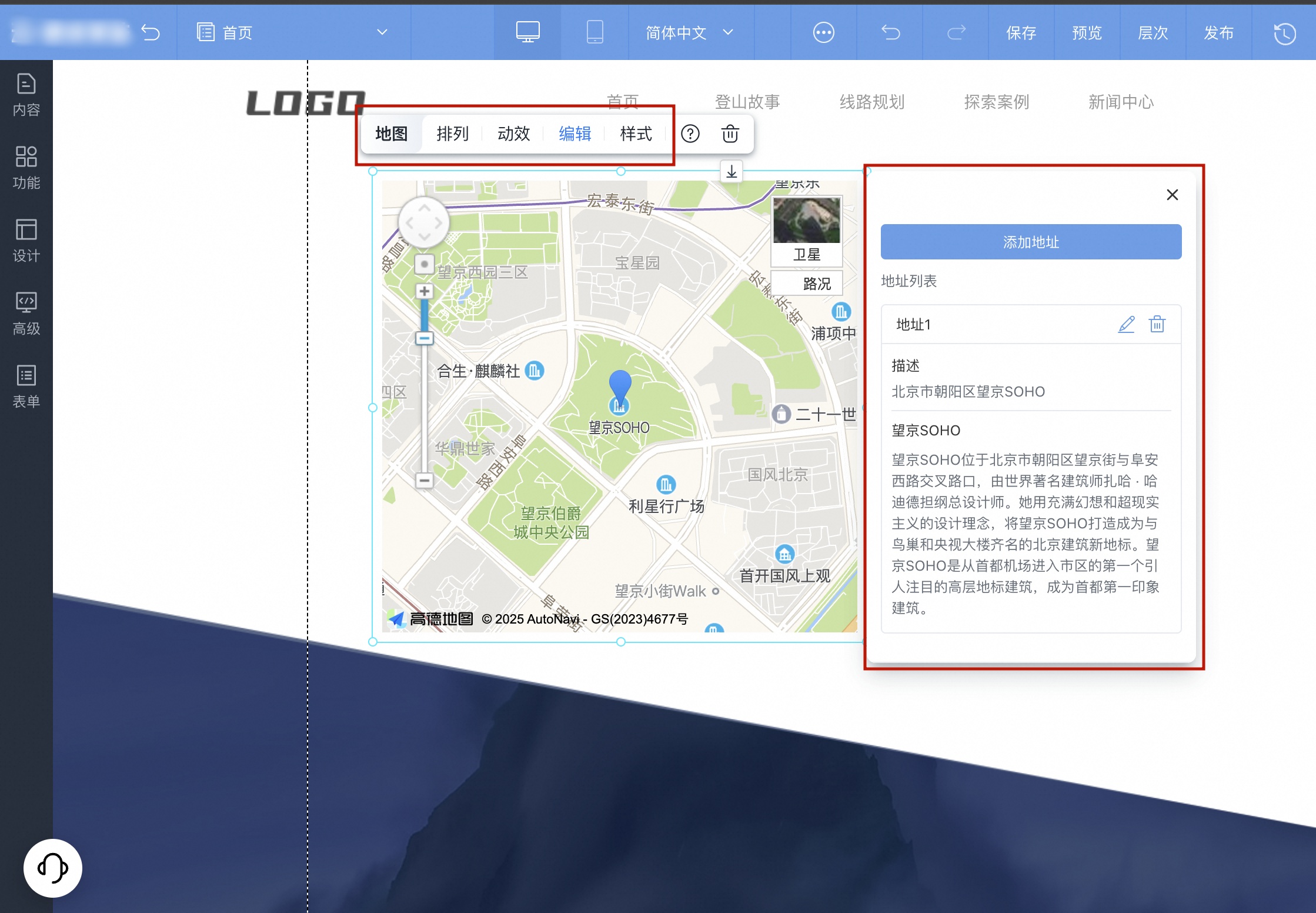
Task: Click the 浦项中 map marker icon
Action: coord(841,311)
